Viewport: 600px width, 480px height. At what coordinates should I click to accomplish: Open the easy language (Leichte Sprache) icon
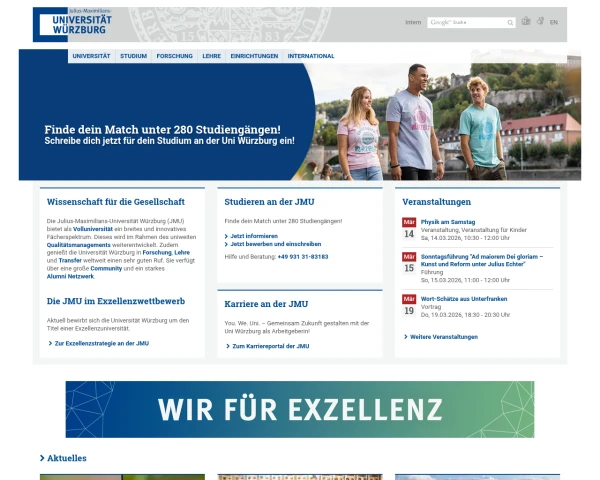pos(526,21)
